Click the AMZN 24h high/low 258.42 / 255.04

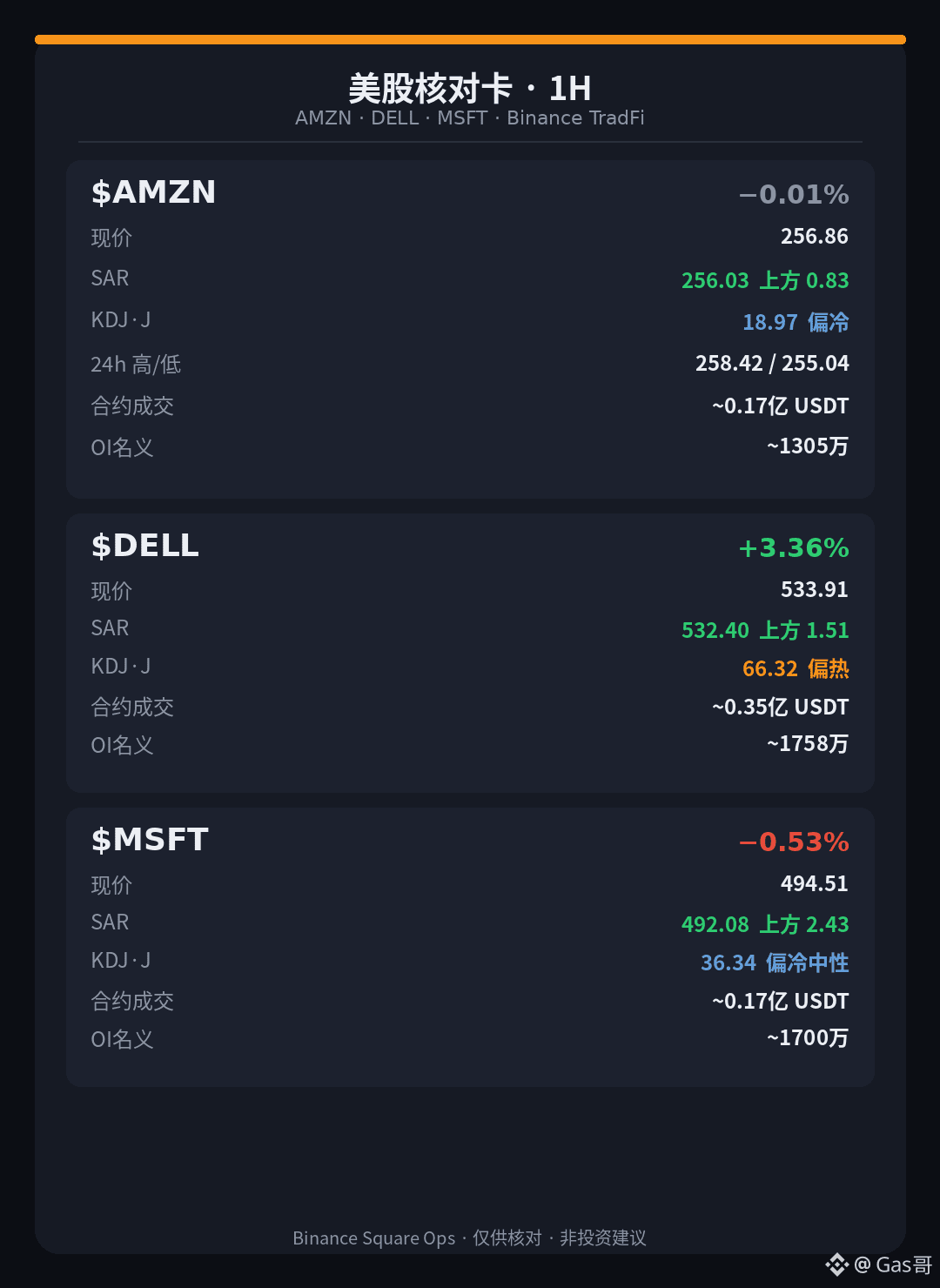tap(772, 363)
